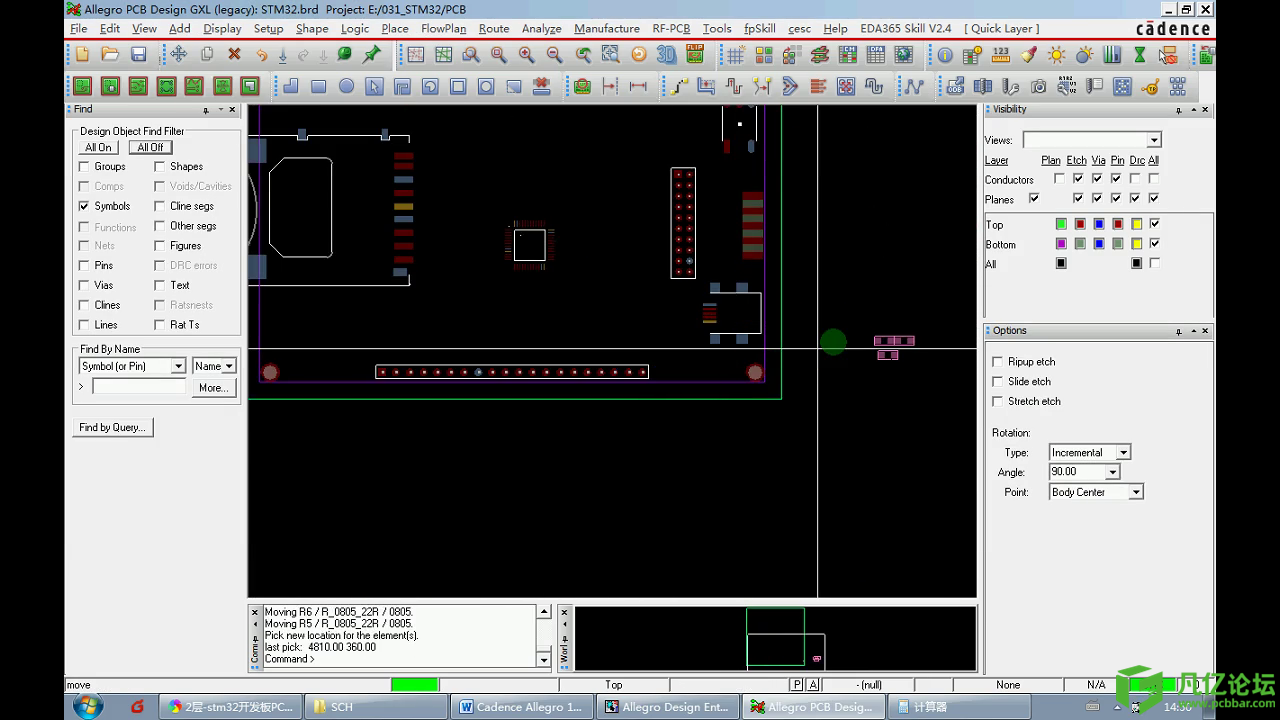Click the FLIP design icon
Viewport: 1280px width, 720px height.
click(694, 54)
